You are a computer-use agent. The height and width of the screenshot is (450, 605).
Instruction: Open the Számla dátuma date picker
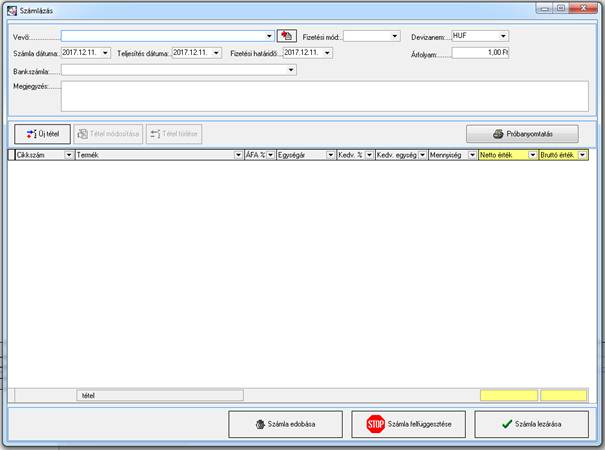[x=106, y=52]
